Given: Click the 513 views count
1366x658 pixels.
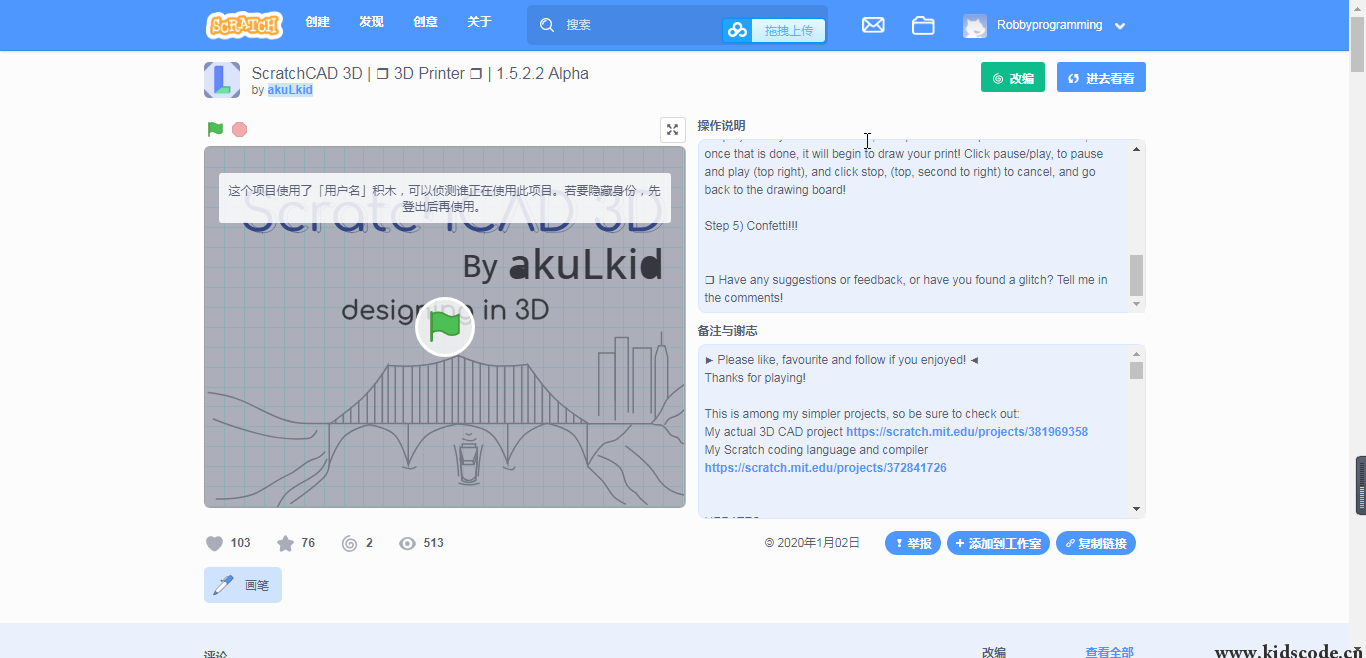Looking at the screenshot, I should coord(433,543).
